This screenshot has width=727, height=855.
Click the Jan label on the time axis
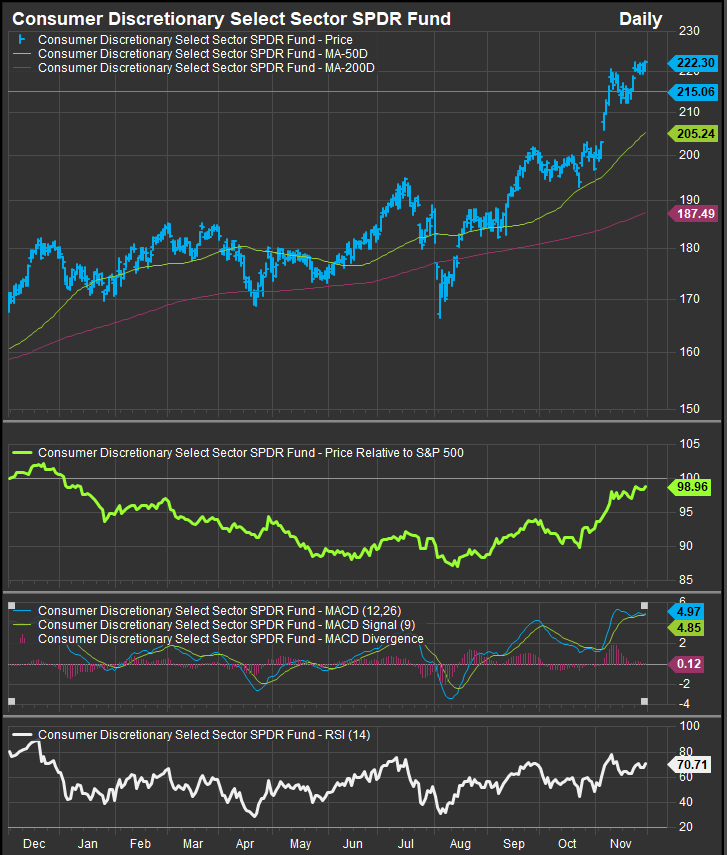tap(87, 844)
